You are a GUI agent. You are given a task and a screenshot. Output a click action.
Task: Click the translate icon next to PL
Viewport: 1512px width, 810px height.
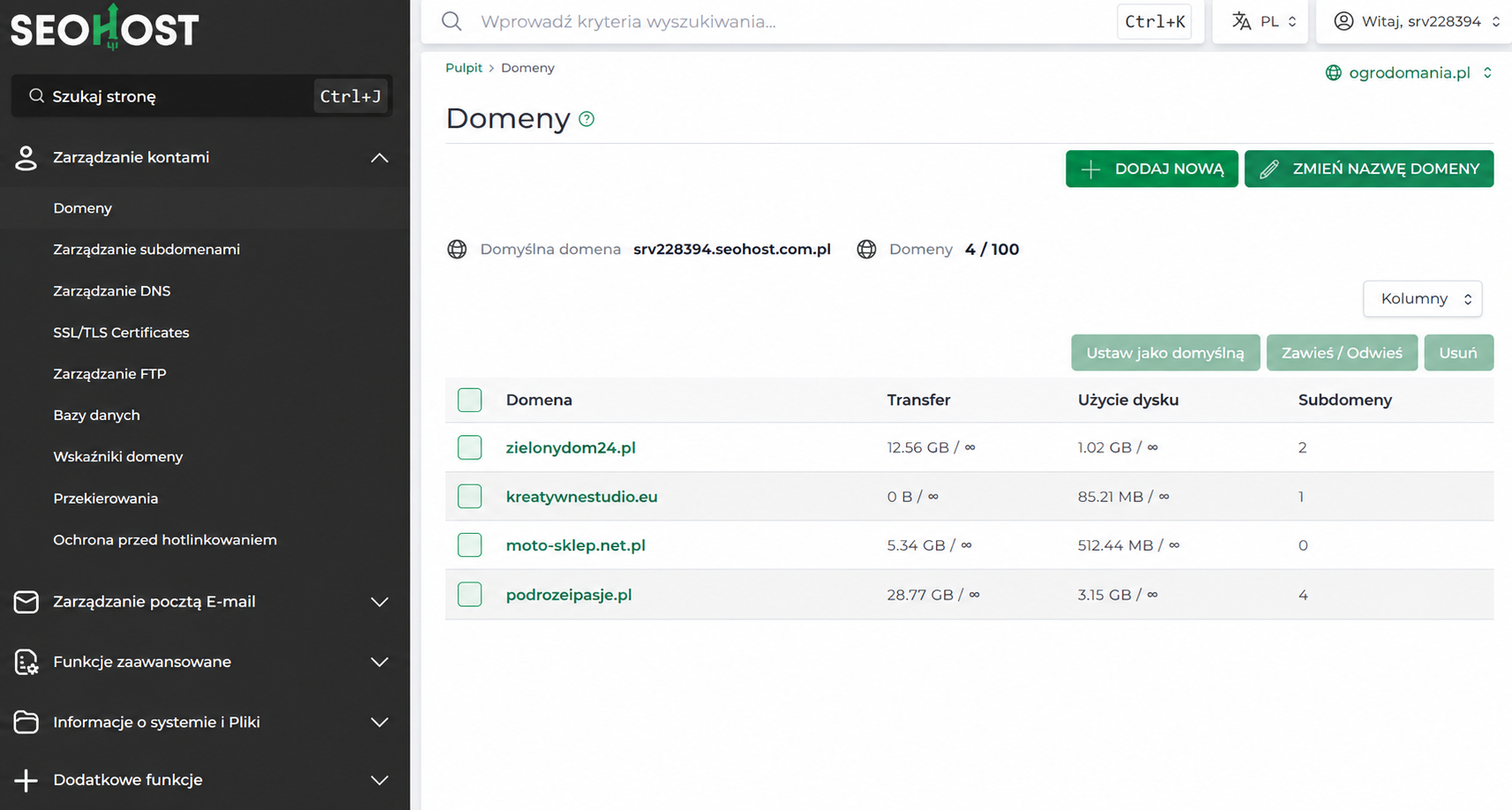click(1241, 21)
